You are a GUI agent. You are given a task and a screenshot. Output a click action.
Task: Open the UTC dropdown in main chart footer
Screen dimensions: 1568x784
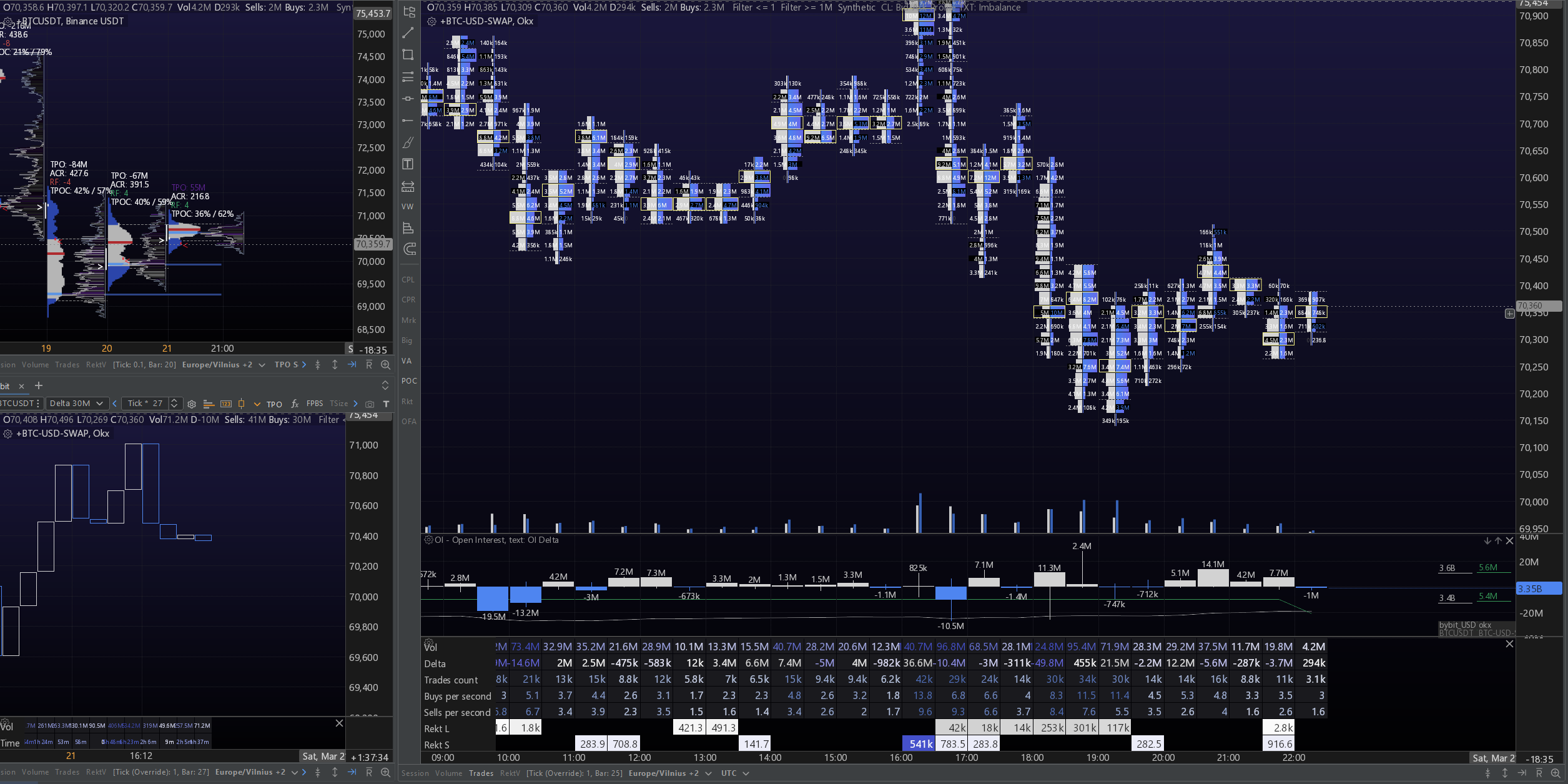735,773
